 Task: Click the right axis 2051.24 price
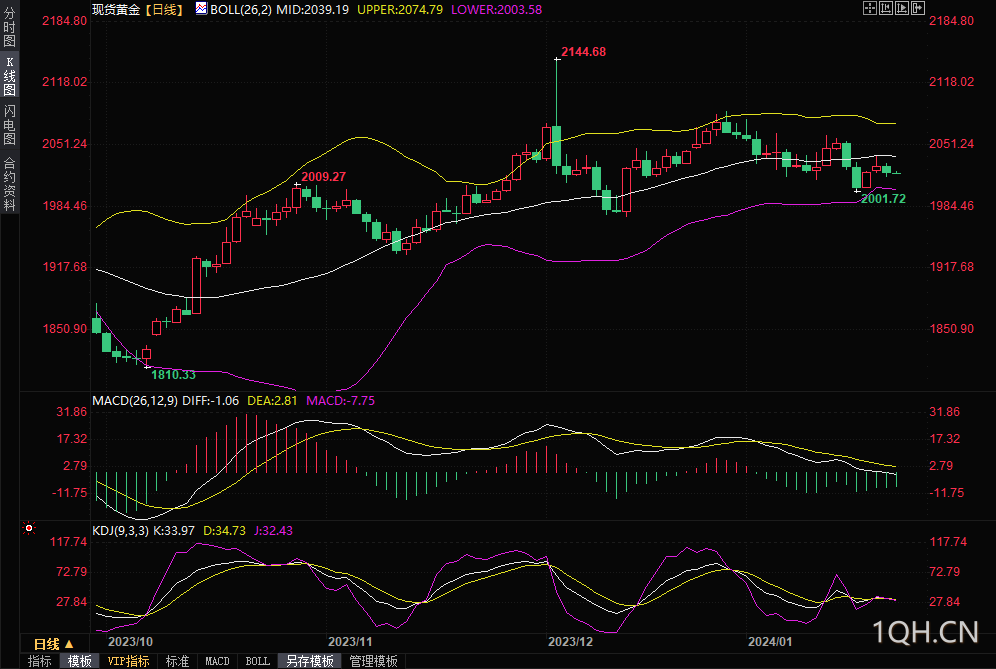pyautogui.click(x=951, y=144)
